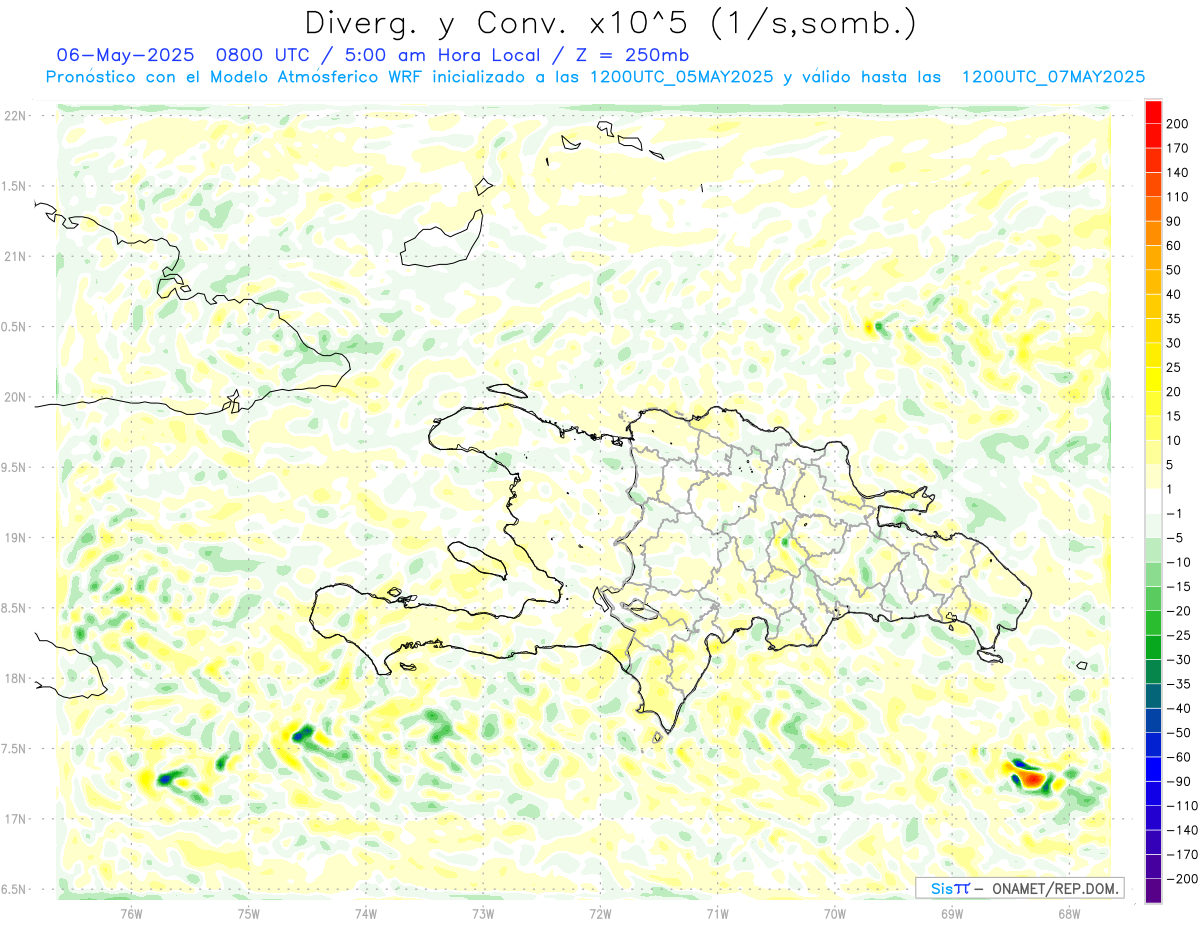1200x927 pixels.
Task: Click the '75W' longitude label
Action: [249, 913]
